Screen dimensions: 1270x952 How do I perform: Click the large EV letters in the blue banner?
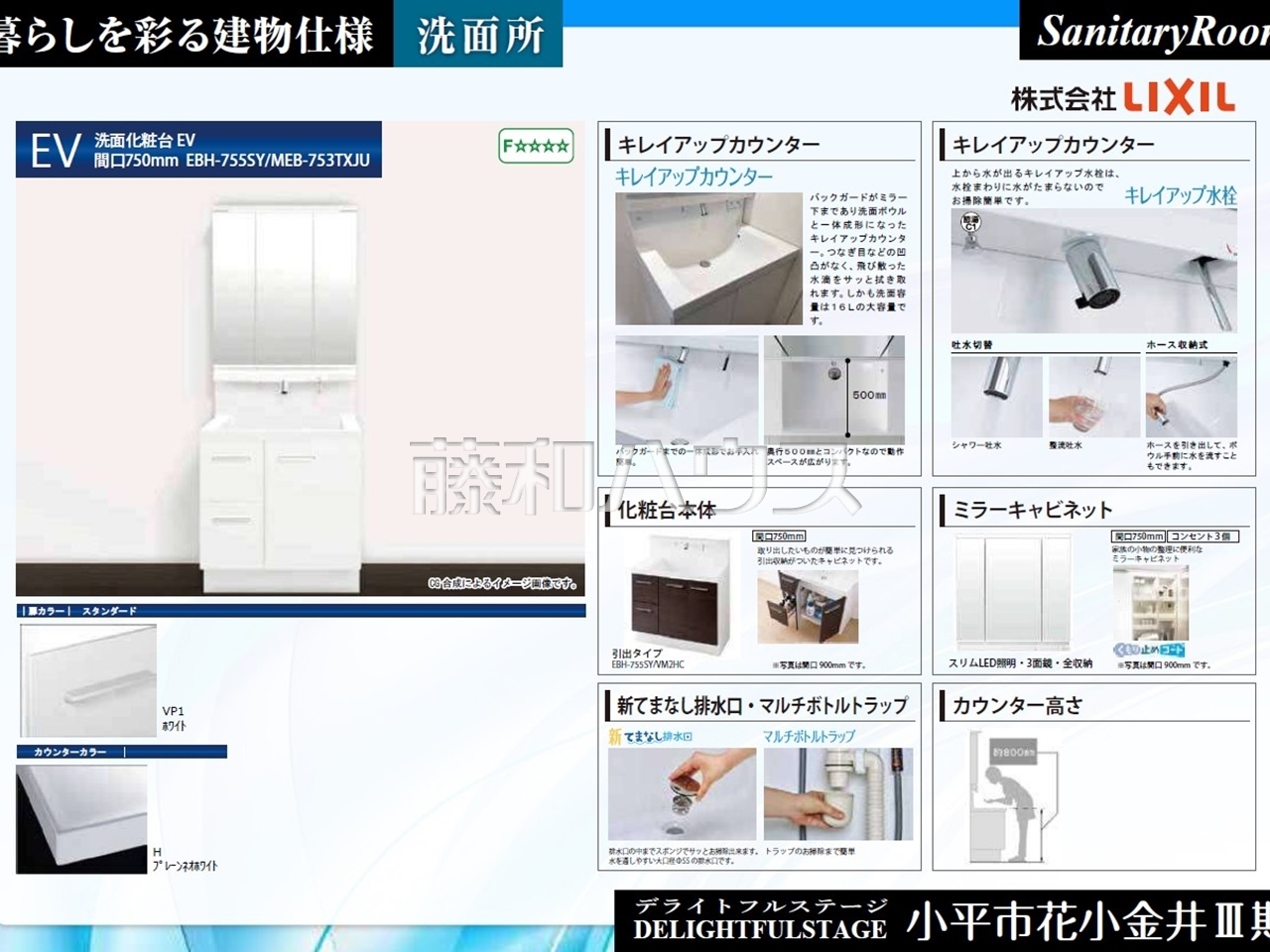pos(56,151)
